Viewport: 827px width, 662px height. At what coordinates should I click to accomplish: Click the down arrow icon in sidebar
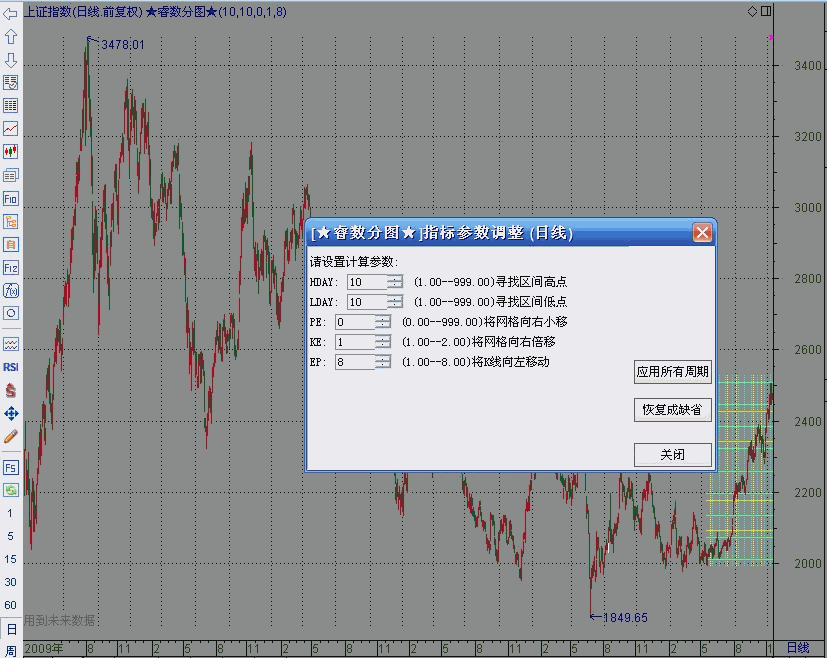point(11,60)
